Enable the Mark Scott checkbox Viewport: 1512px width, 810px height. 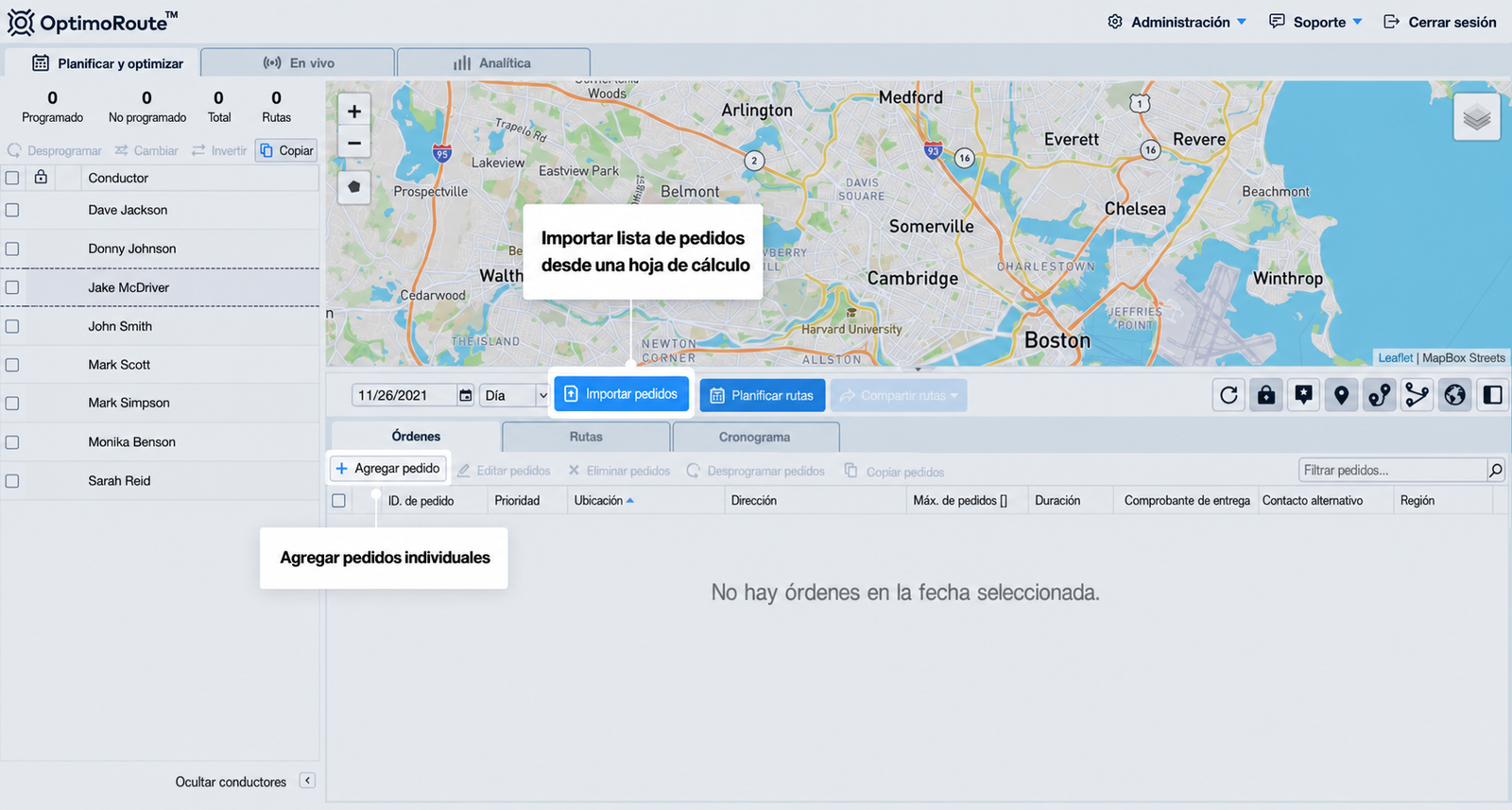(12, 365)
